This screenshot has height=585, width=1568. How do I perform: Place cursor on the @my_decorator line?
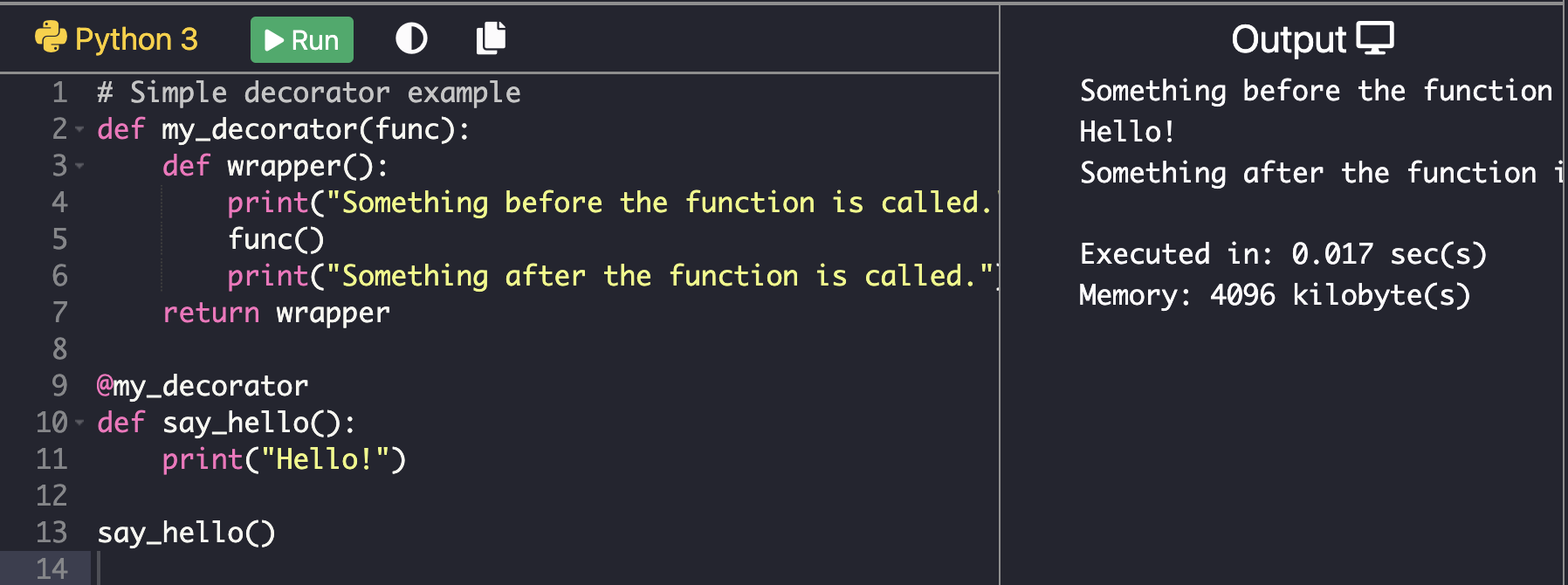(202, 386)
